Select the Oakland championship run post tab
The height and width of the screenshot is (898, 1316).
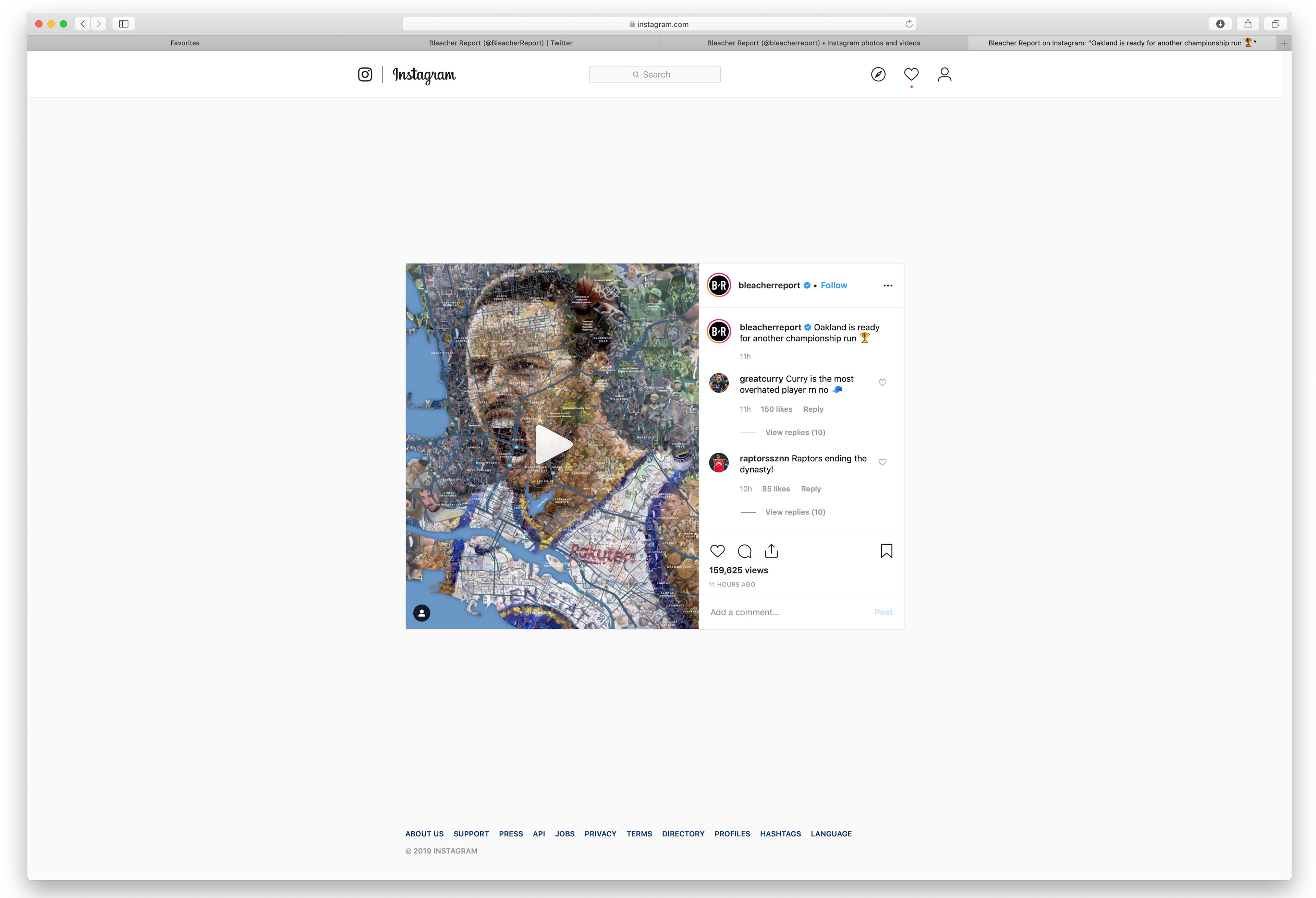coord(1122,43)
